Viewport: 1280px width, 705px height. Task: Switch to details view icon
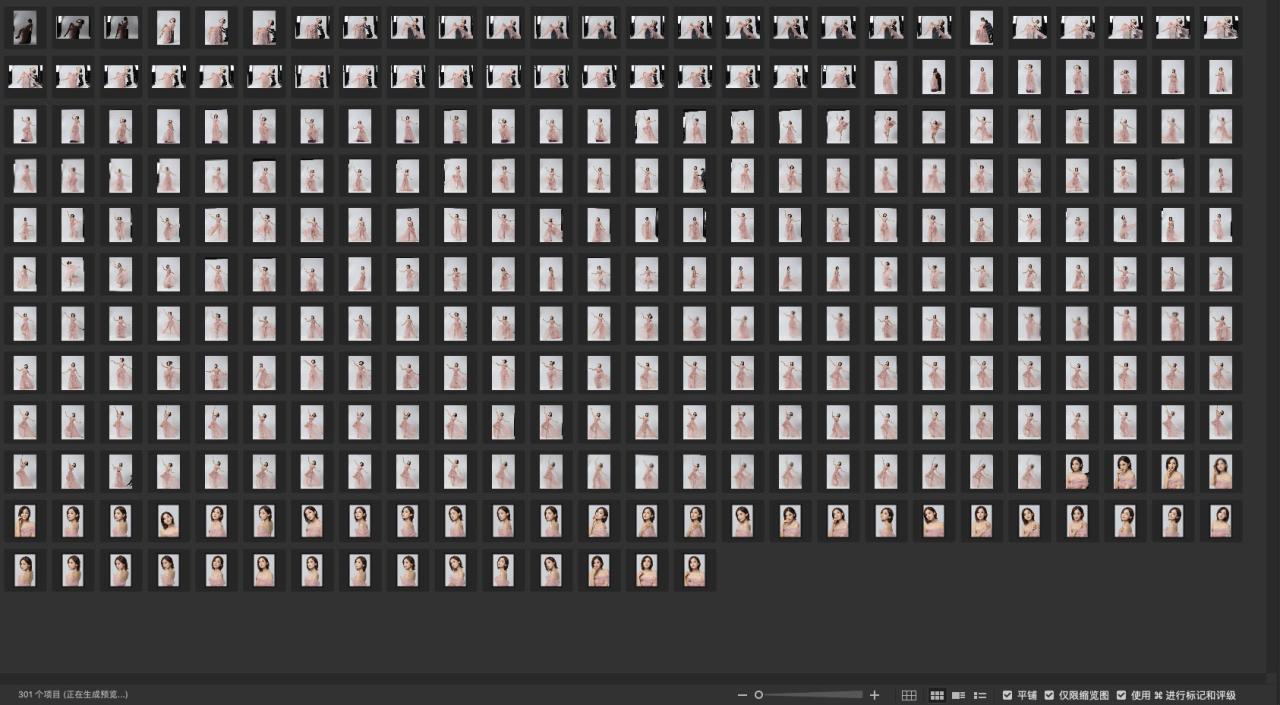(958, 695)
